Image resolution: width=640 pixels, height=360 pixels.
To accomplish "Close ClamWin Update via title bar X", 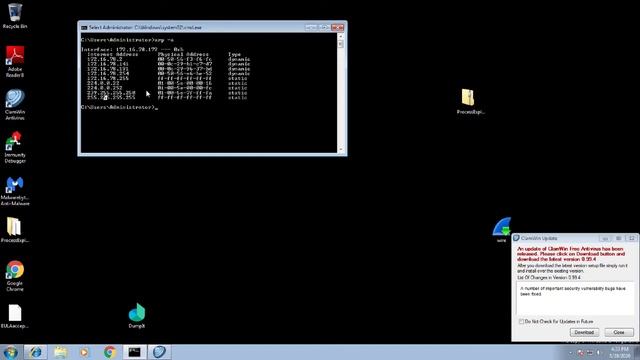I will (x=632, y=238).
